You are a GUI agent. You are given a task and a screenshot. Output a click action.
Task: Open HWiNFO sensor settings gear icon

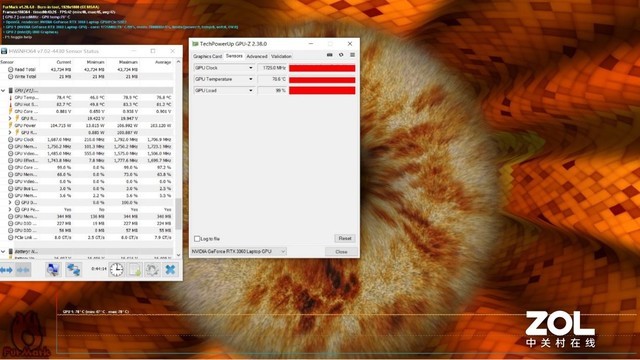click(x=152, y=269)
